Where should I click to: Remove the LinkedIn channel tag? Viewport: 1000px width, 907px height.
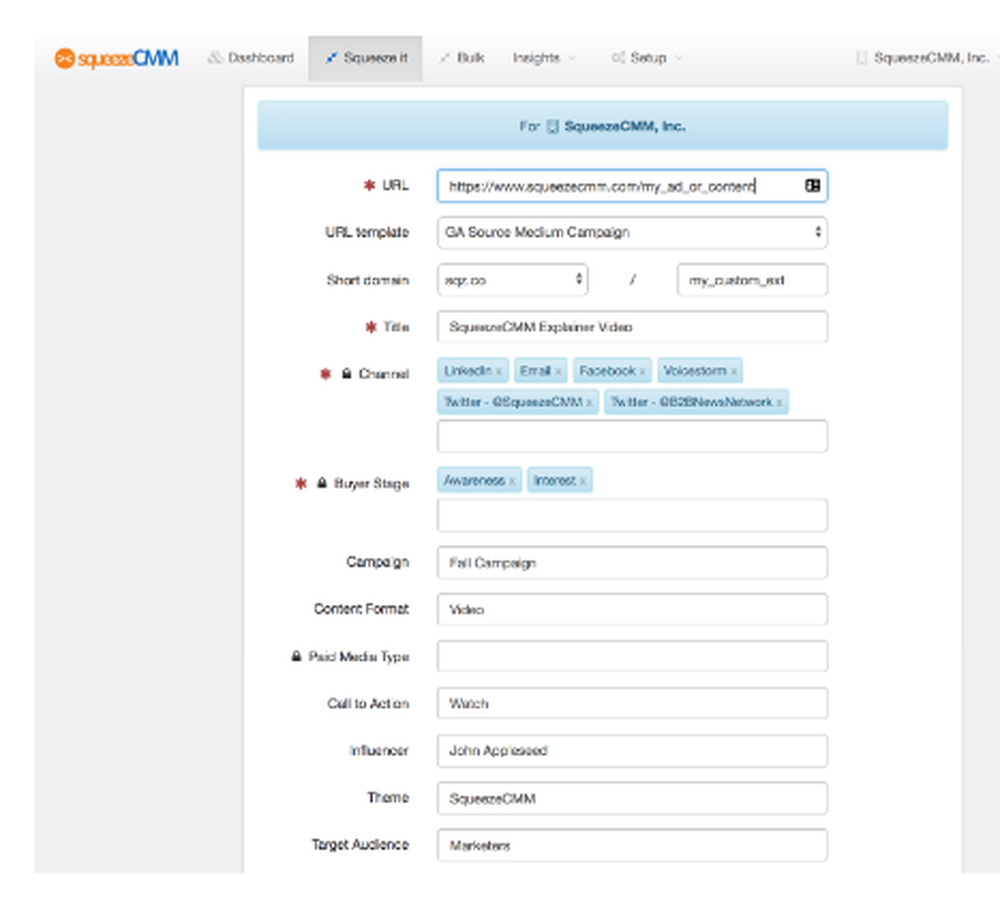point(499,371)
